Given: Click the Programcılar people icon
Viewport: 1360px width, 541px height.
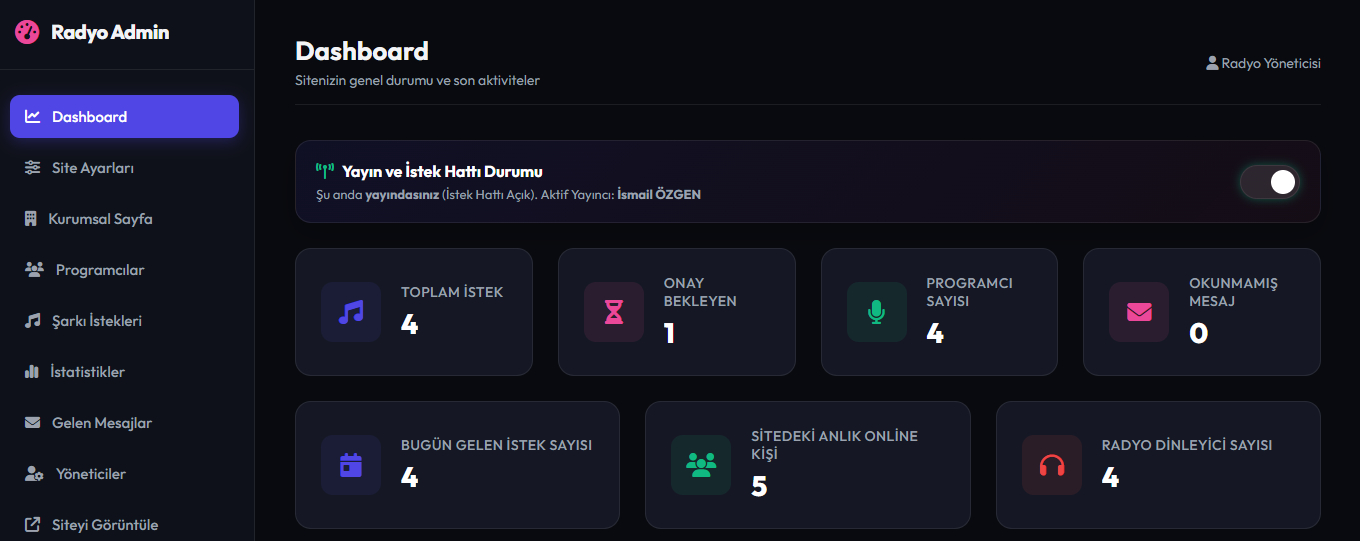Looking at the screenshot, I should coord(34,269).
